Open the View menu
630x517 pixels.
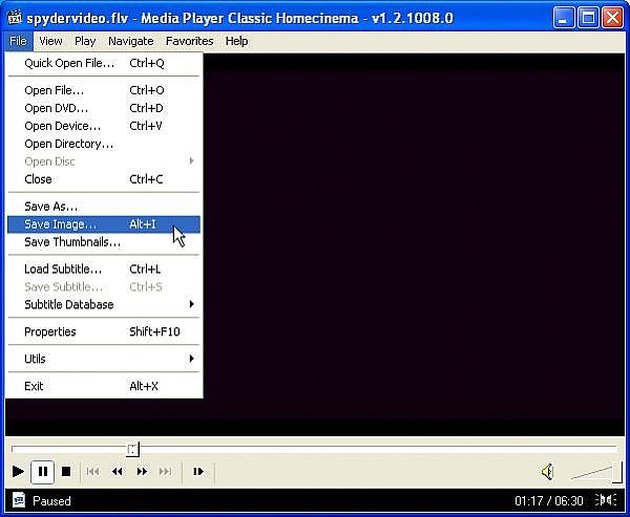51,41
